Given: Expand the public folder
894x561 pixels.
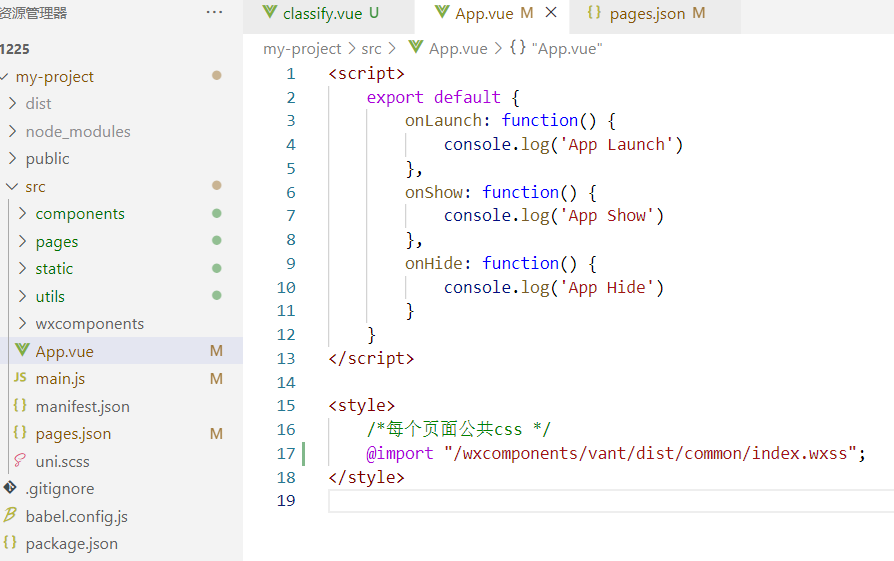Looking at the screenshot, I should pyautogui.click(x=13, y=158).
